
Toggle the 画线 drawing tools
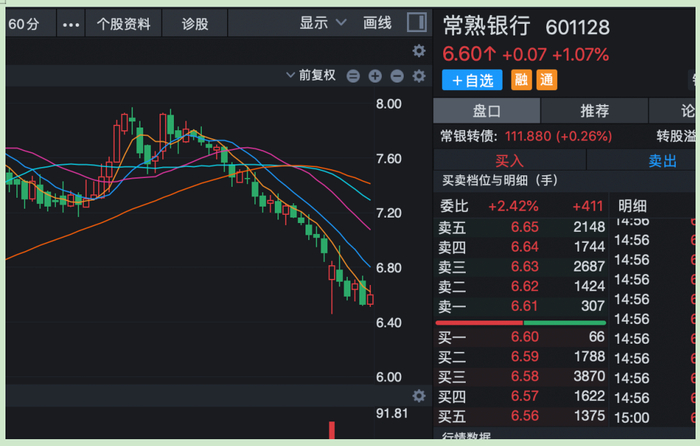coord(378,23)
